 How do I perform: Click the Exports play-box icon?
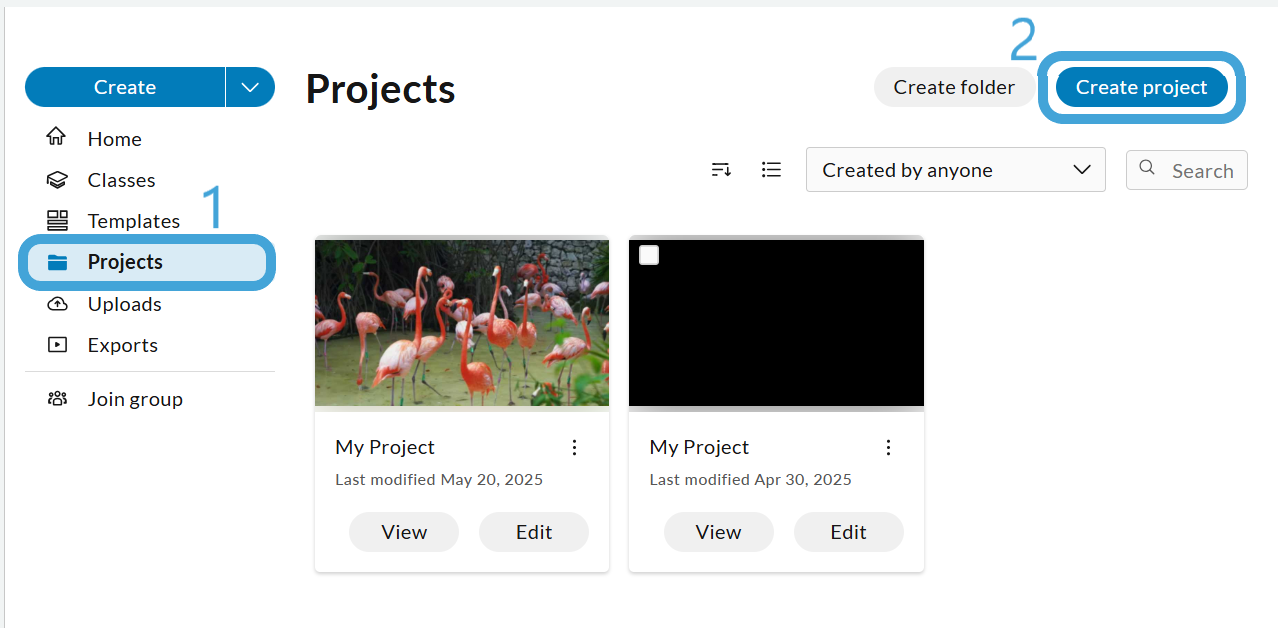(x=57, y=345)
